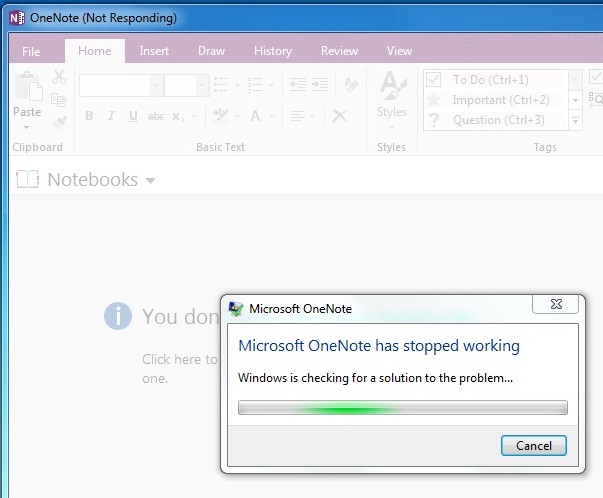603x498 pixels.
Task: Expand the Font Color dropdown arrow
Action: click(x=272, y=116)
